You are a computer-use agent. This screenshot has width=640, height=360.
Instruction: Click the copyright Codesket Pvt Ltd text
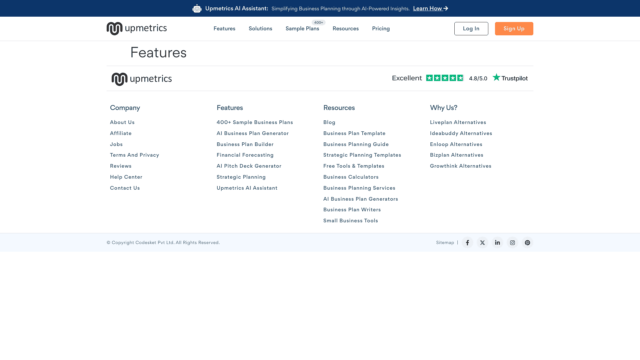pos(163,242)
